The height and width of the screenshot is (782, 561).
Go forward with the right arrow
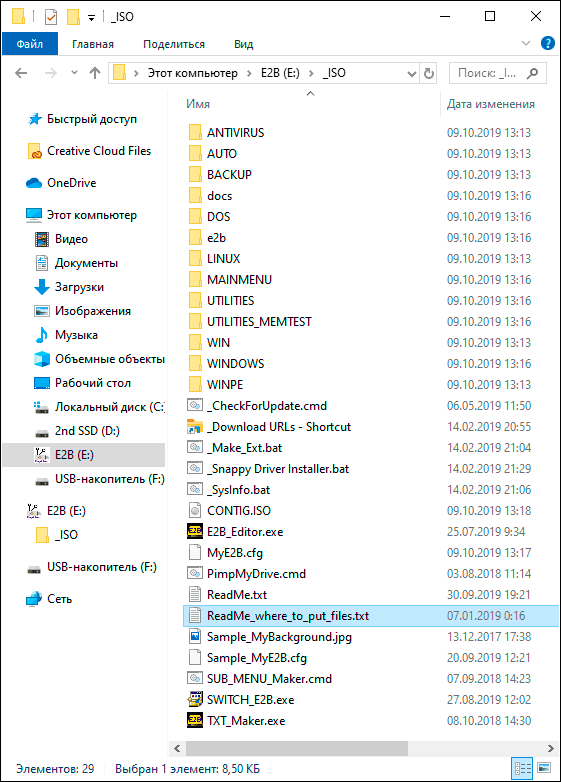(51, 73)
